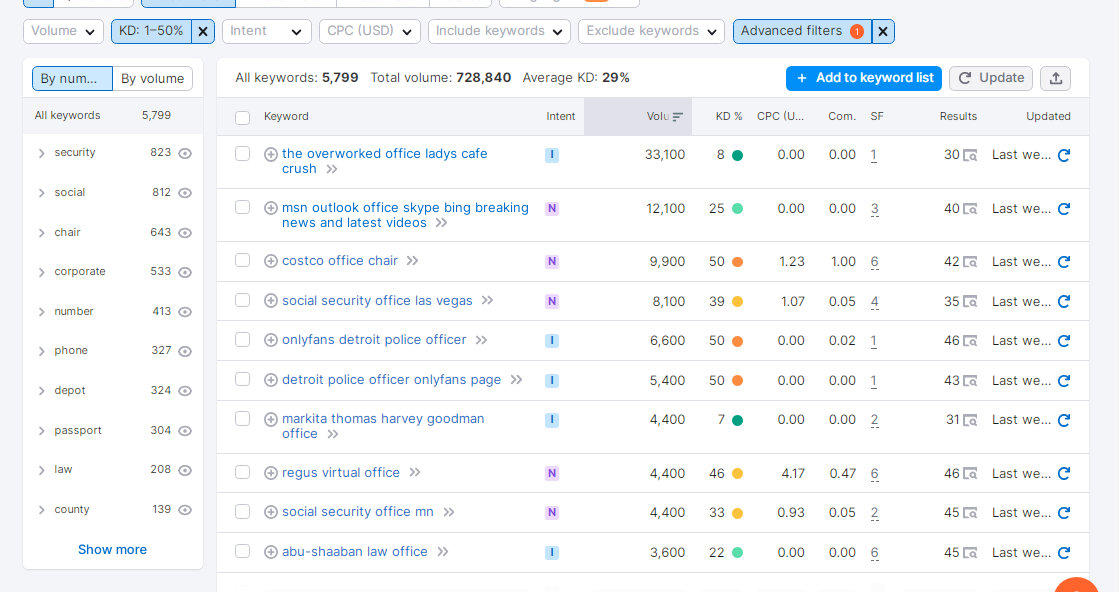Export keywords with the upload icon button
The image size is (1119, 592).
[x=1055, y=78]
